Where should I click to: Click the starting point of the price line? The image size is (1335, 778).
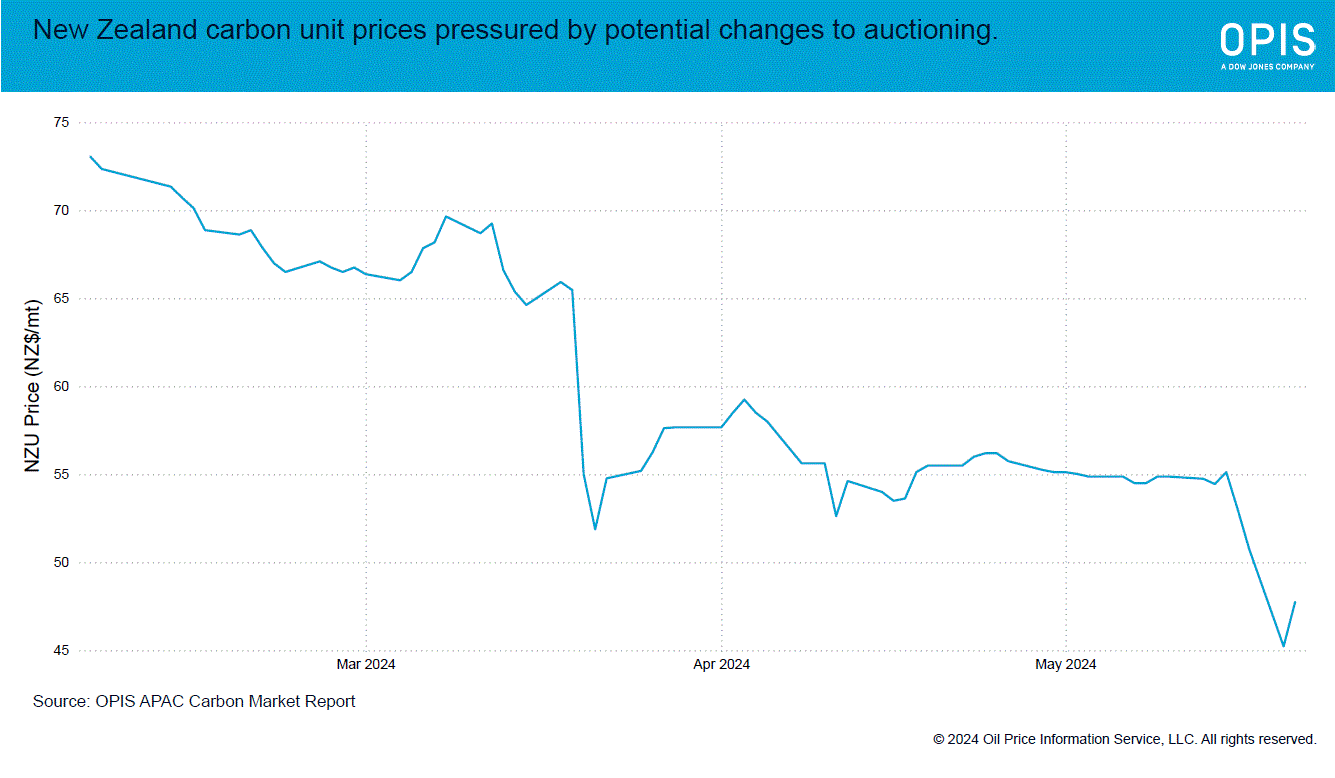[91, 156]
